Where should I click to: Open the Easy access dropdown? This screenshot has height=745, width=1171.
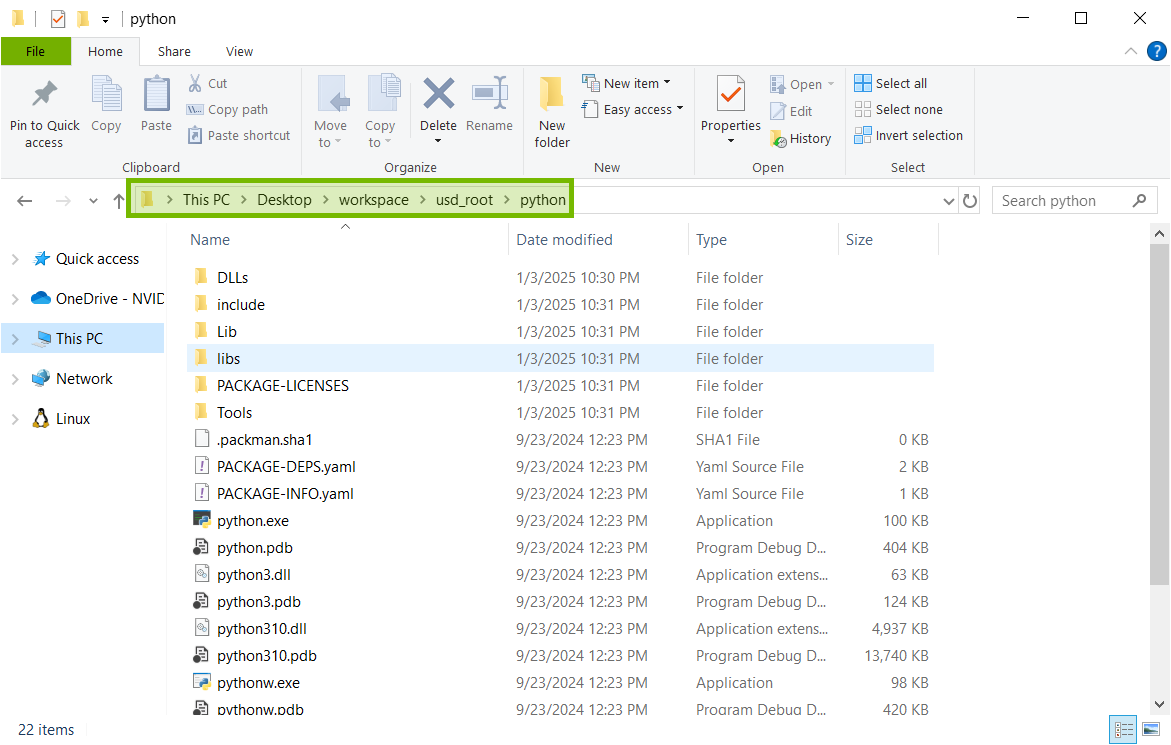[633, 110]
